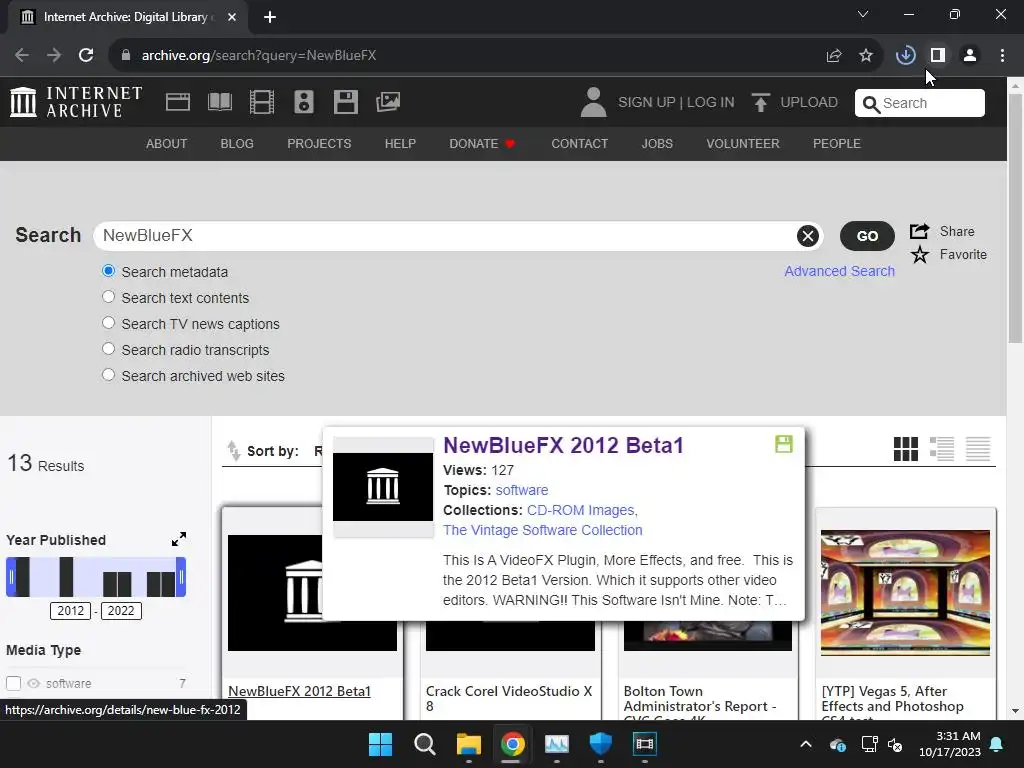Click SIGN UP link

pyautogui.click(x=647, y=103)
